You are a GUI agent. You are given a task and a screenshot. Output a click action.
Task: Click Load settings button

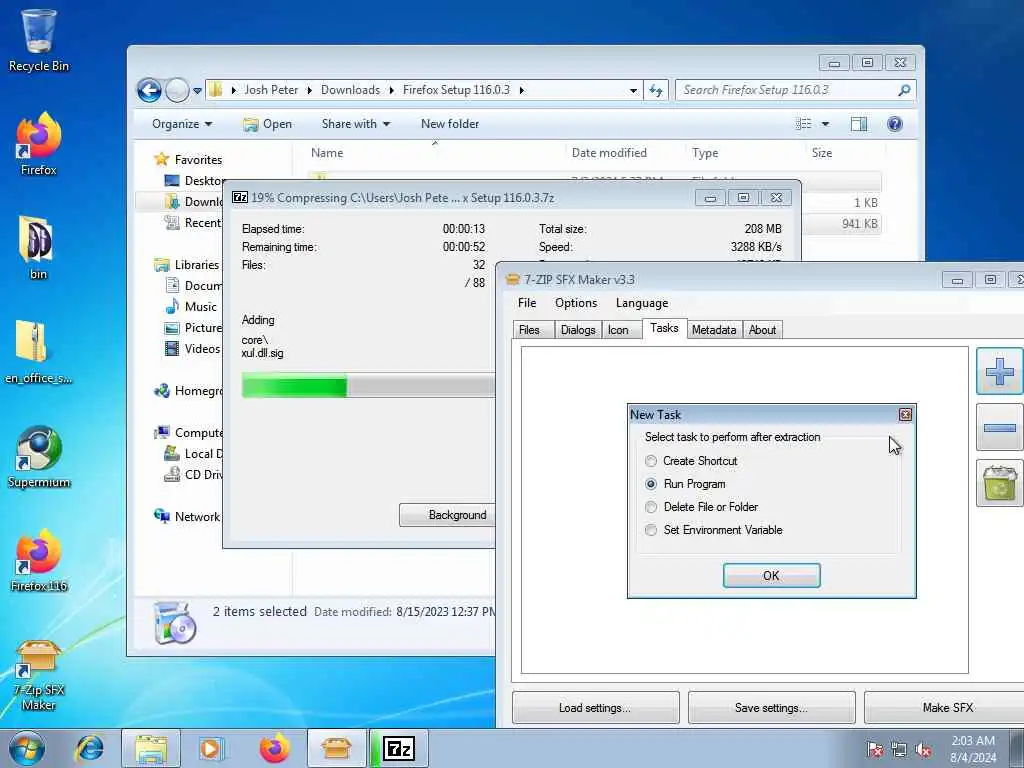pyautogui.click(x=595, y=708)
